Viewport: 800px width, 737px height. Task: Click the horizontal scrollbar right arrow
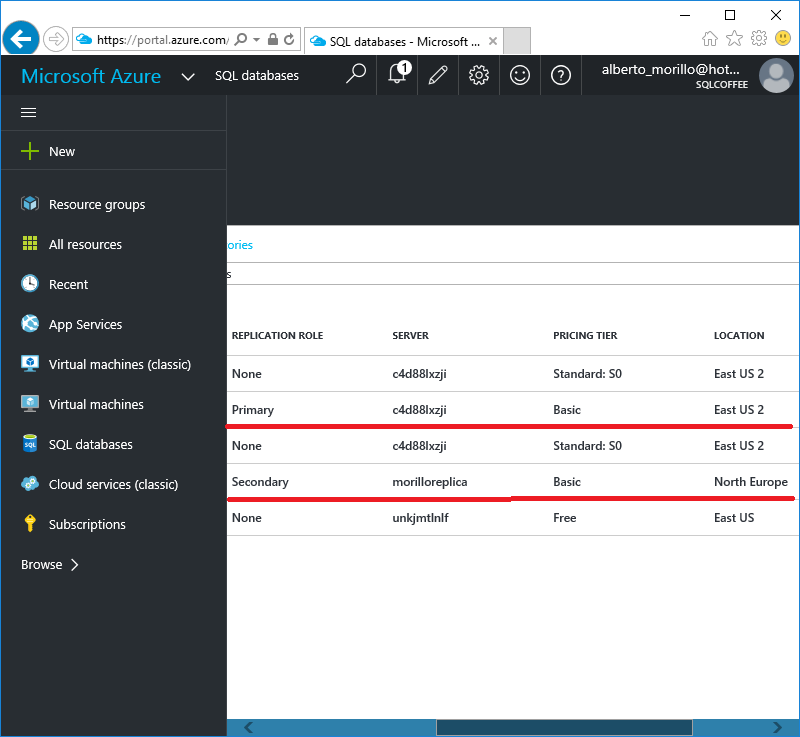click(x=778, y=727)
